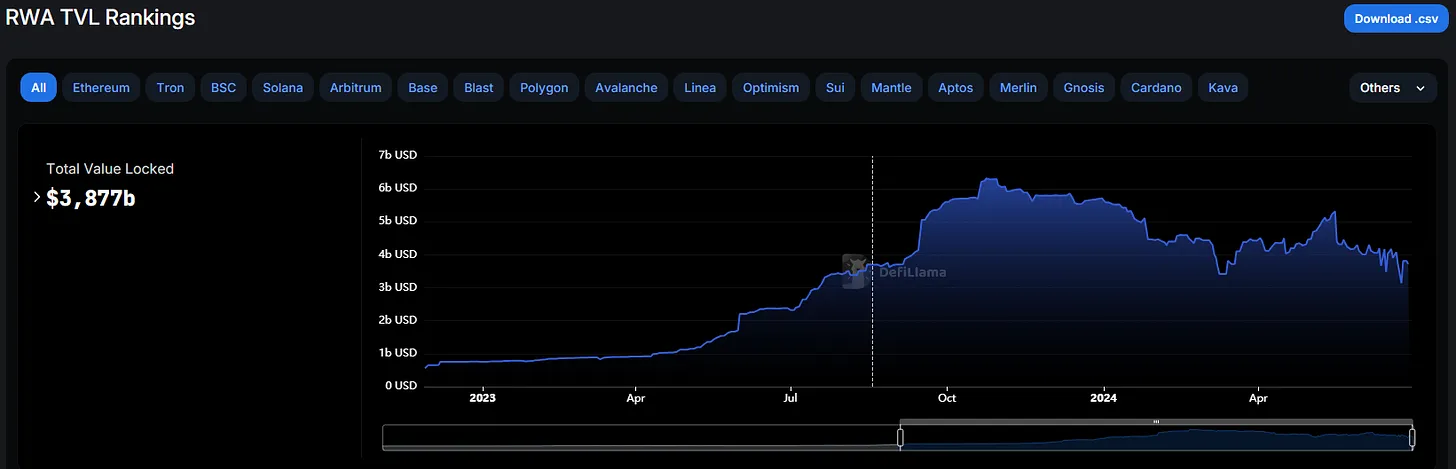Filter rankings by Optimism

pyautogui.click(x=771, y=88)
